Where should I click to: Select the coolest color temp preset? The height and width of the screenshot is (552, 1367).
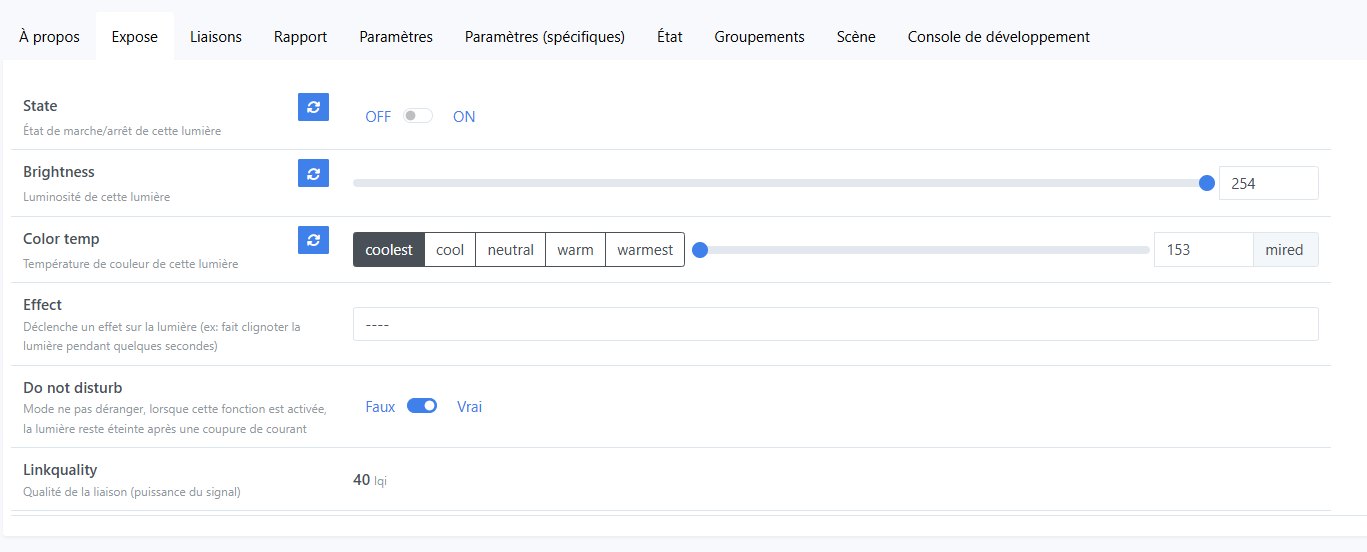point(389,250)
